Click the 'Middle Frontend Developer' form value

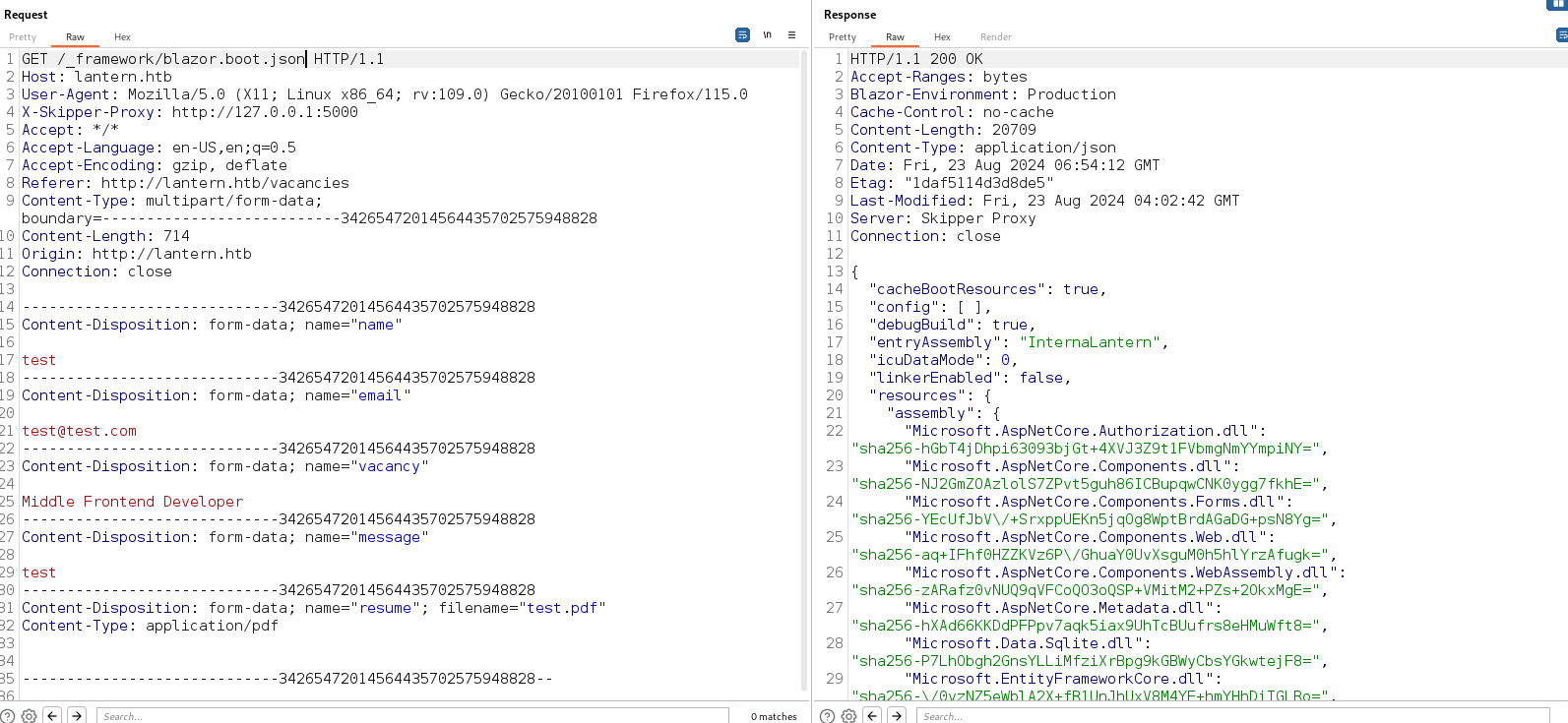point(132,502)
